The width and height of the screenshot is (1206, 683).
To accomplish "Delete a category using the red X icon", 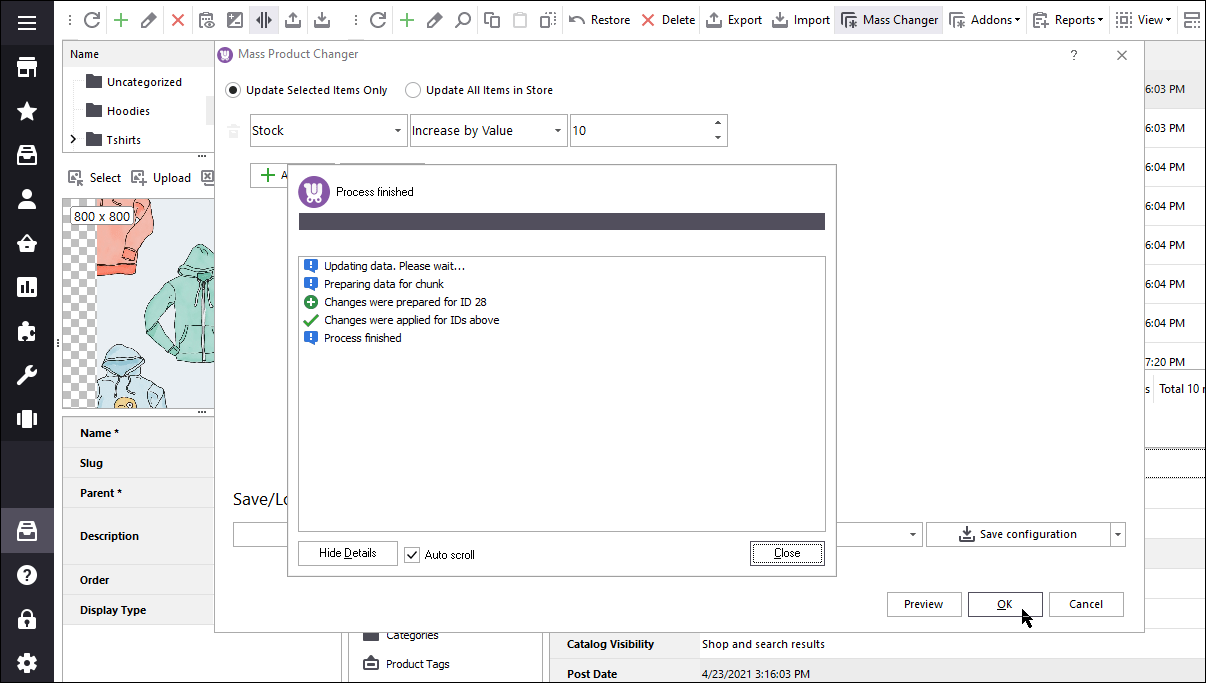I will coord(176,19).
